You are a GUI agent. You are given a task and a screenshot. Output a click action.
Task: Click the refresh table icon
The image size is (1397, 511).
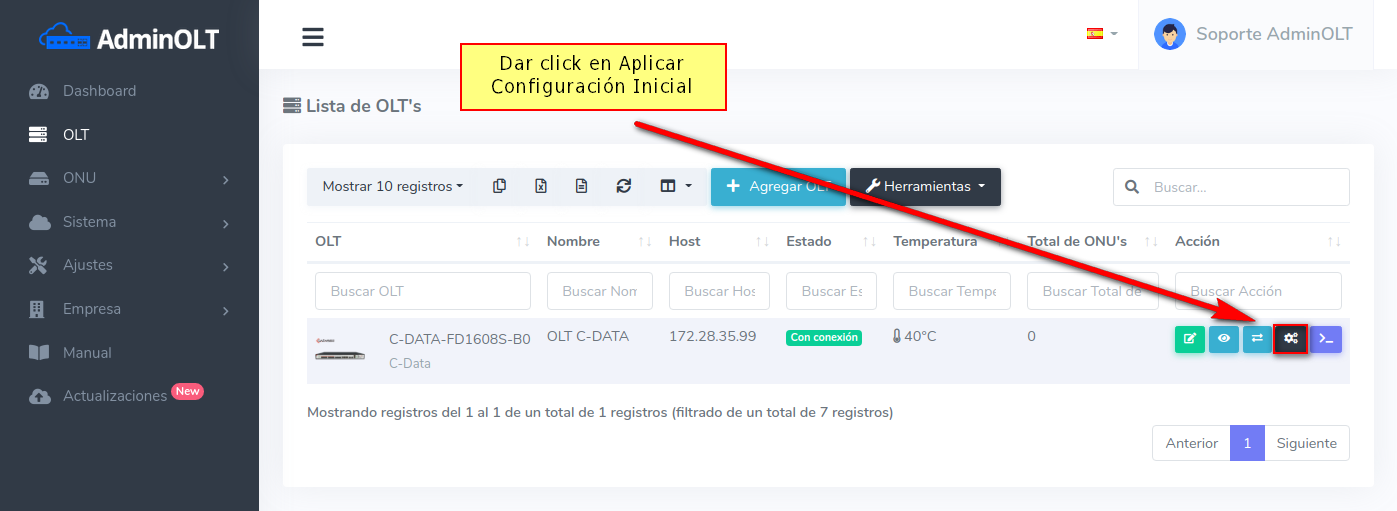[624, 186]
